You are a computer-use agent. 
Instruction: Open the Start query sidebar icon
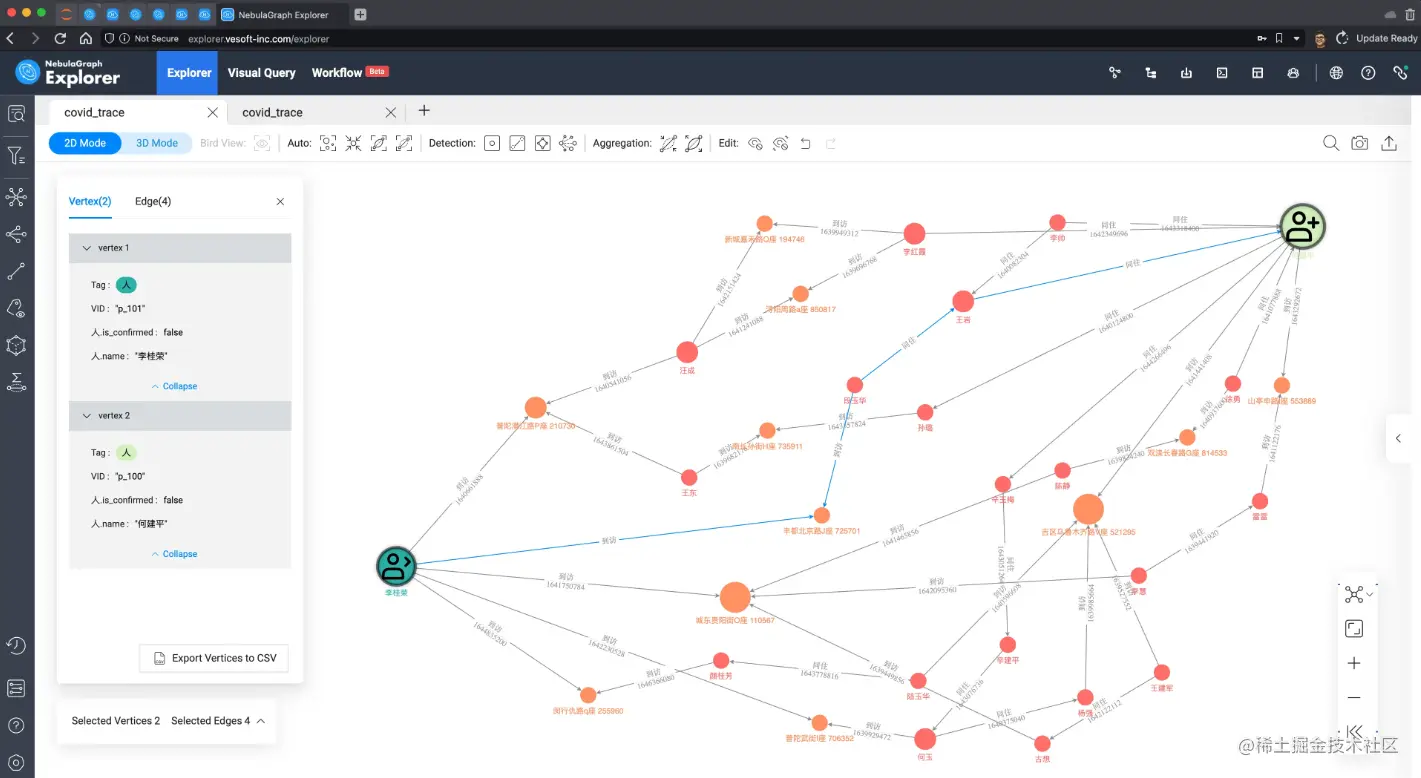pyautogui.click(x=16, y=114)
